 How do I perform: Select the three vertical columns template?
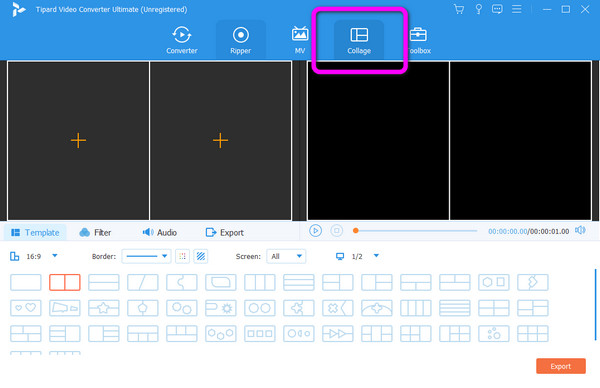coord(260,282)
